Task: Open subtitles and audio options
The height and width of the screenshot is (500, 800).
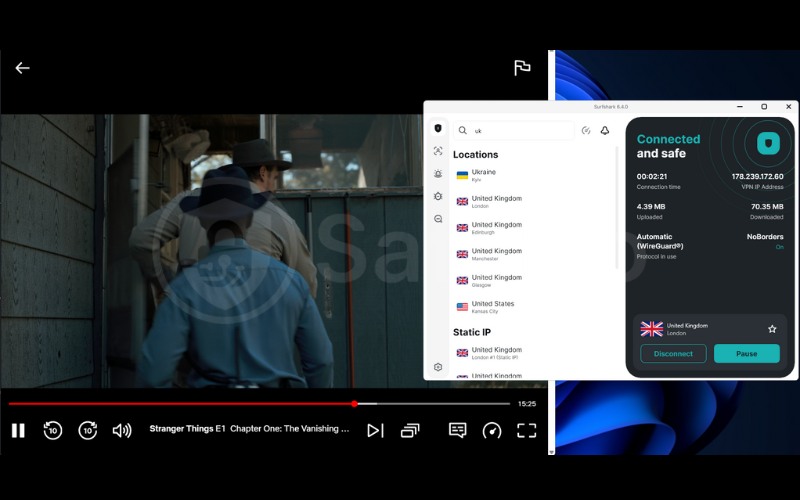Action: point(458,431)
